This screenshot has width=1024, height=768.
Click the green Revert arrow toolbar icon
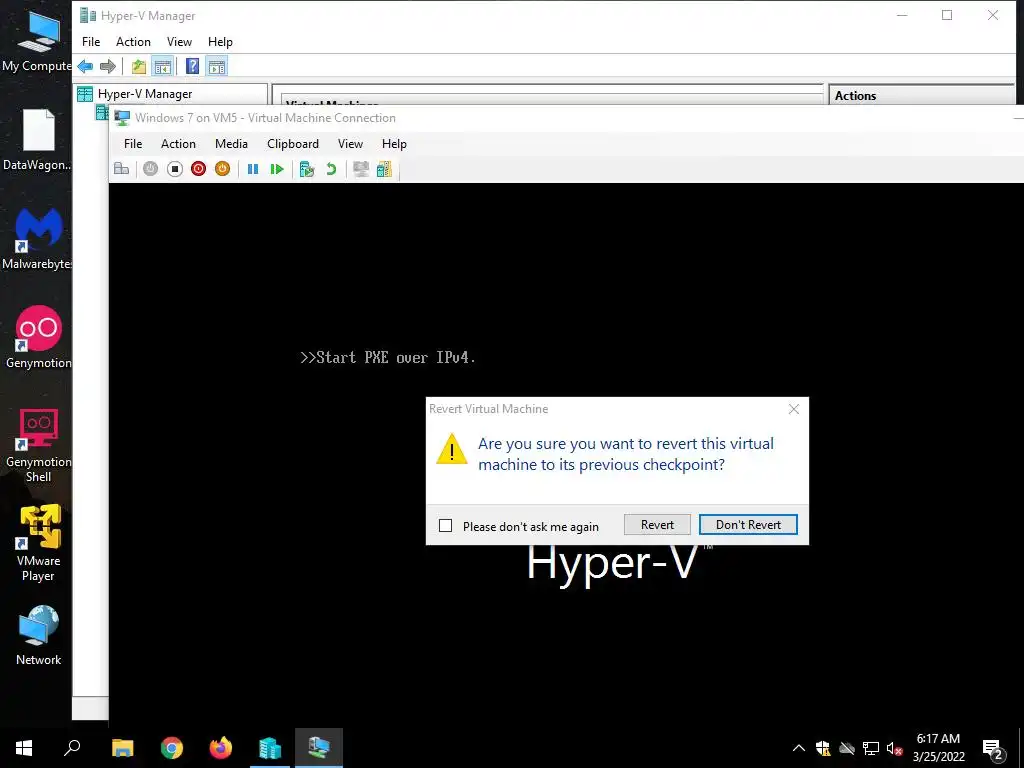coord(331,169)
